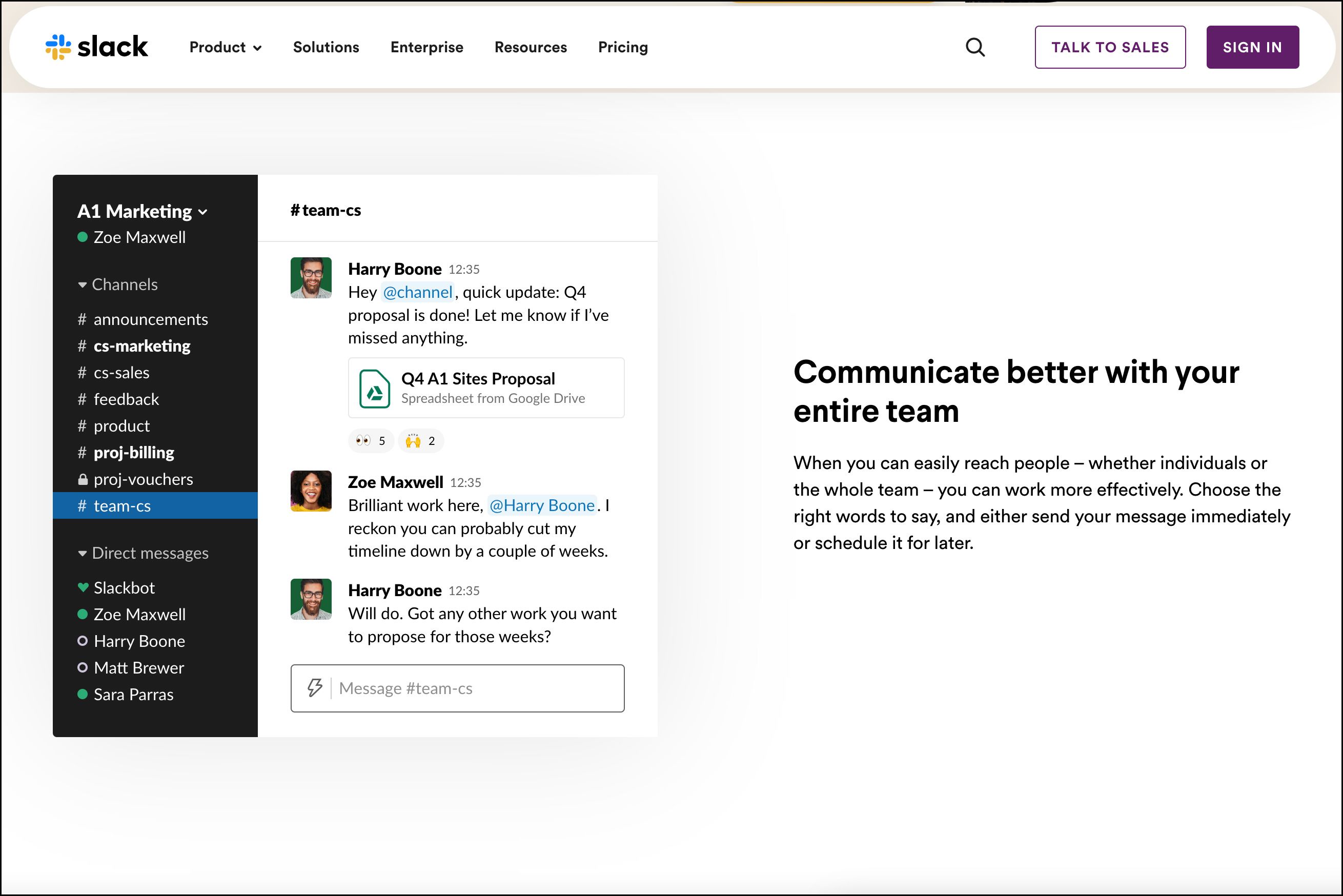Viewport: 1343px width, 896px height.
Task: Open the Resources menu item
Action: 531,48
